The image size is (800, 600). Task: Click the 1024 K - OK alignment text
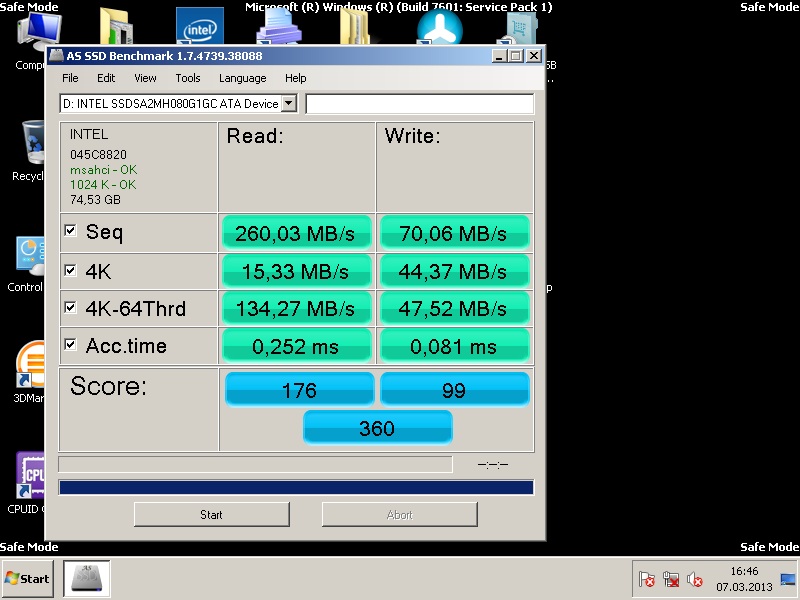pyautogui.click(x=103, y=184)
